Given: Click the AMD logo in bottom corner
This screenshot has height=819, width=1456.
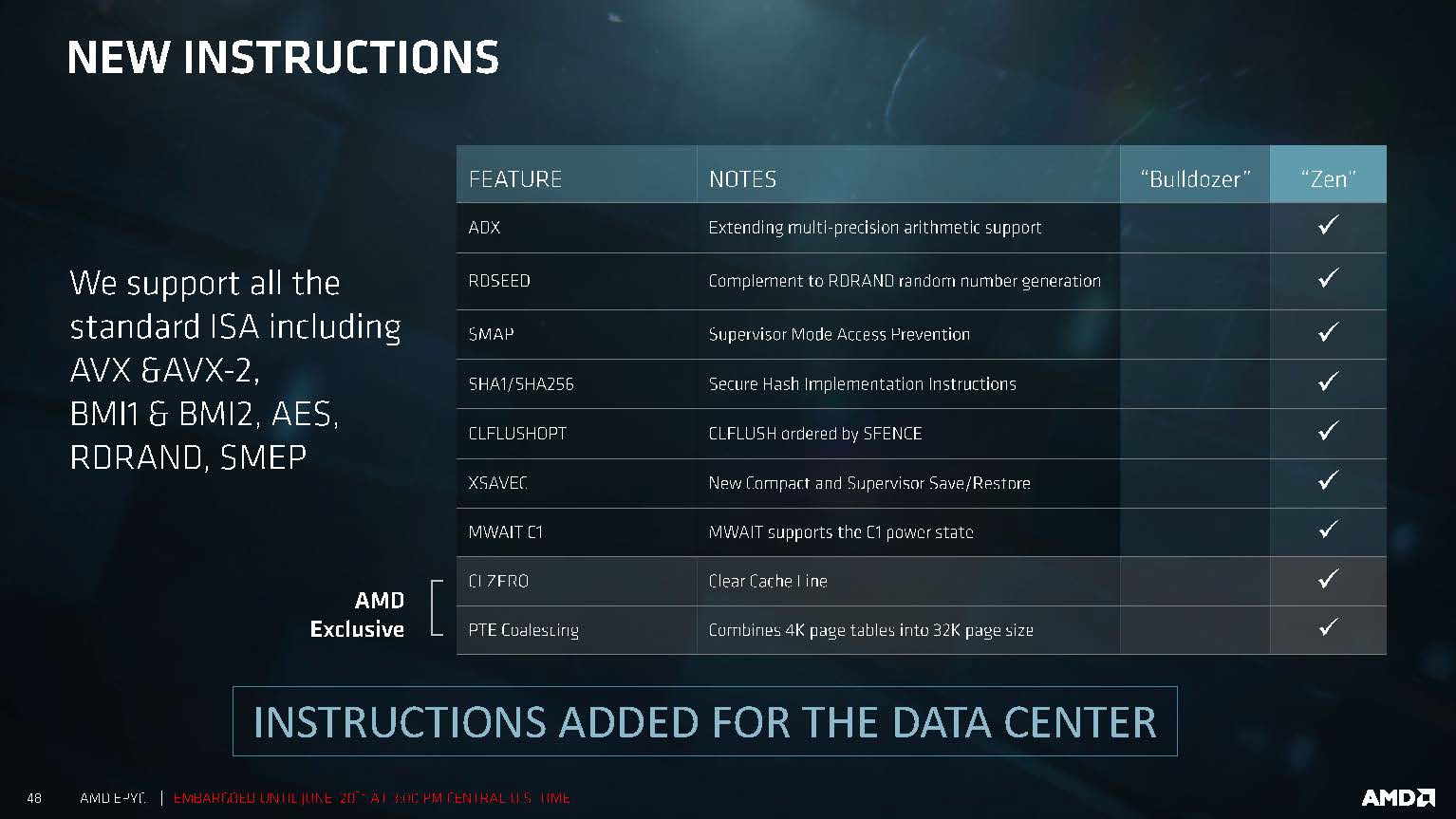Looking at the screenshot, I should point(1398,797).
